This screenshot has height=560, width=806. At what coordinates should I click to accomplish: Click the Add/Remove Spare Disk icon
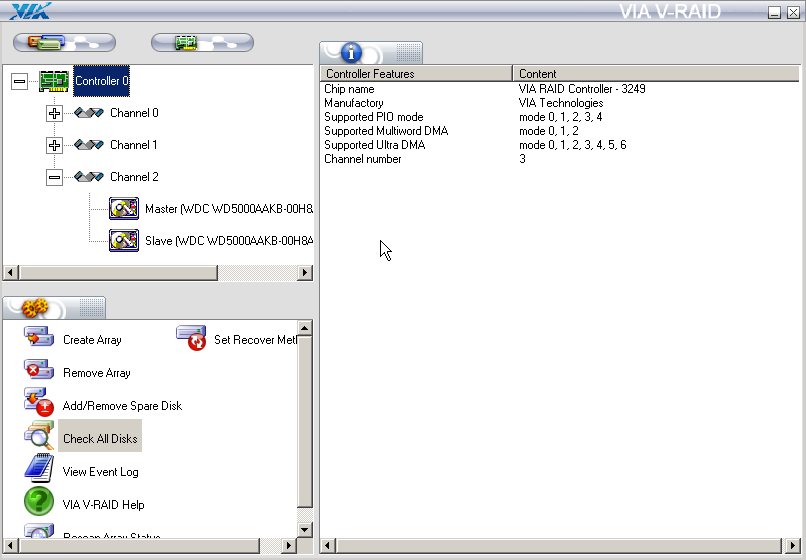click(39, 402)
